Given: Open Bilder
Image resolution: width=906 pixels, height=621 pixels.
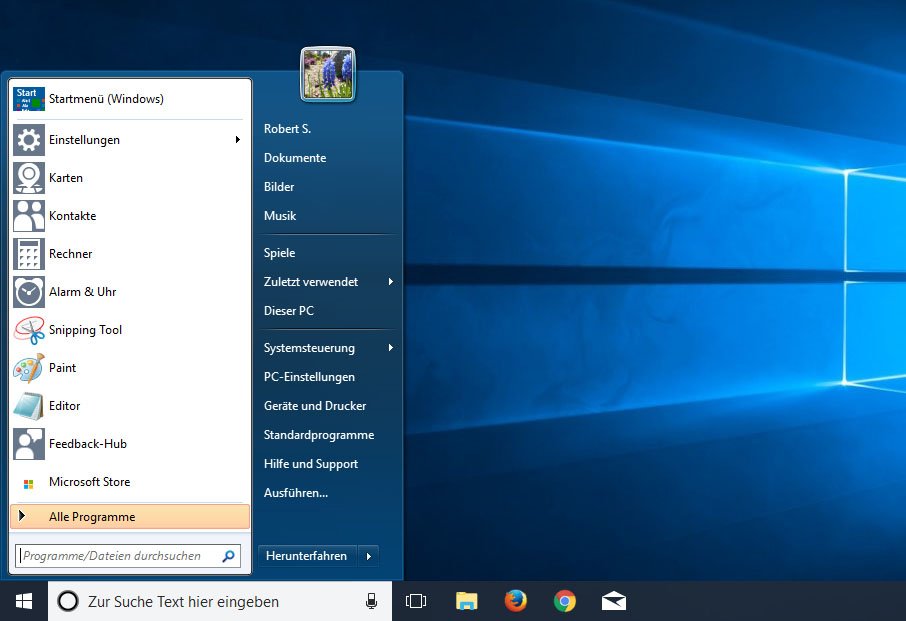Looking at the screenshot, I should coord(279,187).
